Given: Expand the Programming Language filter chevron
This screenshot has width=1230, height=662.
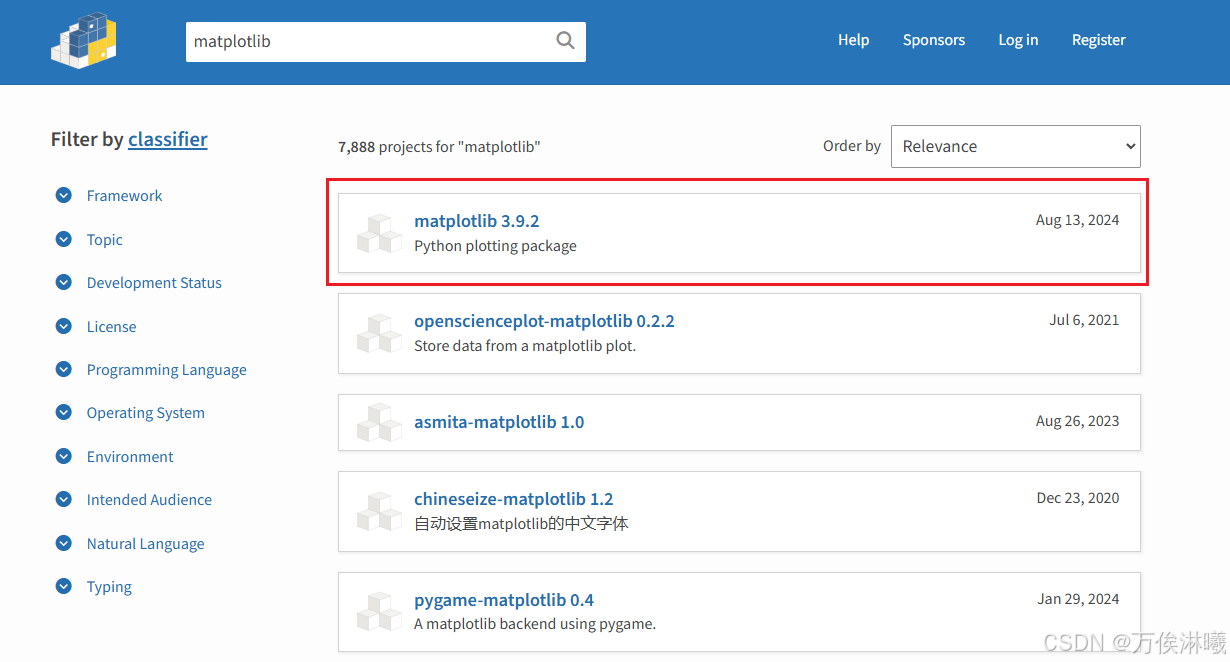Looking at the screenshot, I should 64,370.
